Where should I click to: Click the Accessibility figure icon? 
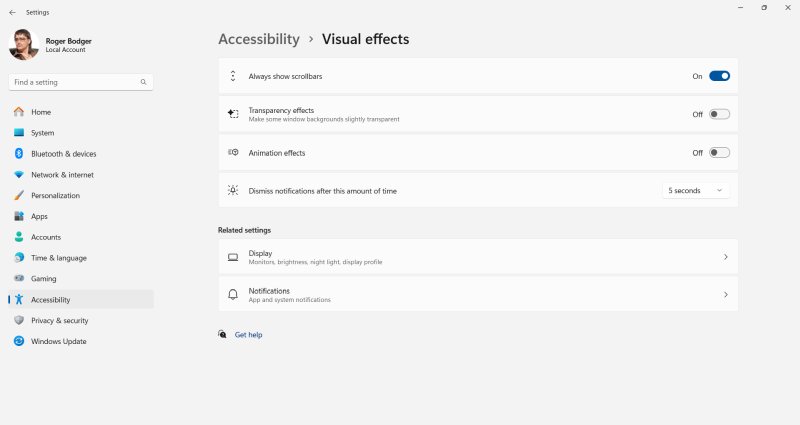[x=19, y=299]
